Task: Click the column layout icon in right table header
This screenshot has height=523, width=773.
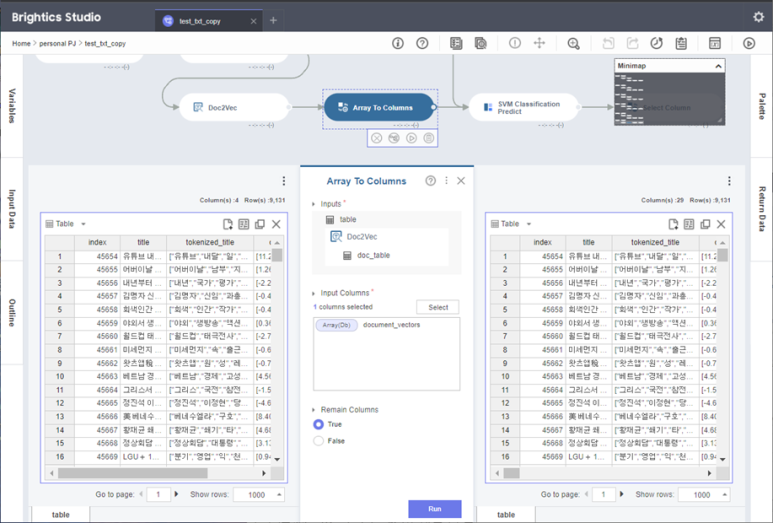Action: pyautogui.click(x=689, y=224)
